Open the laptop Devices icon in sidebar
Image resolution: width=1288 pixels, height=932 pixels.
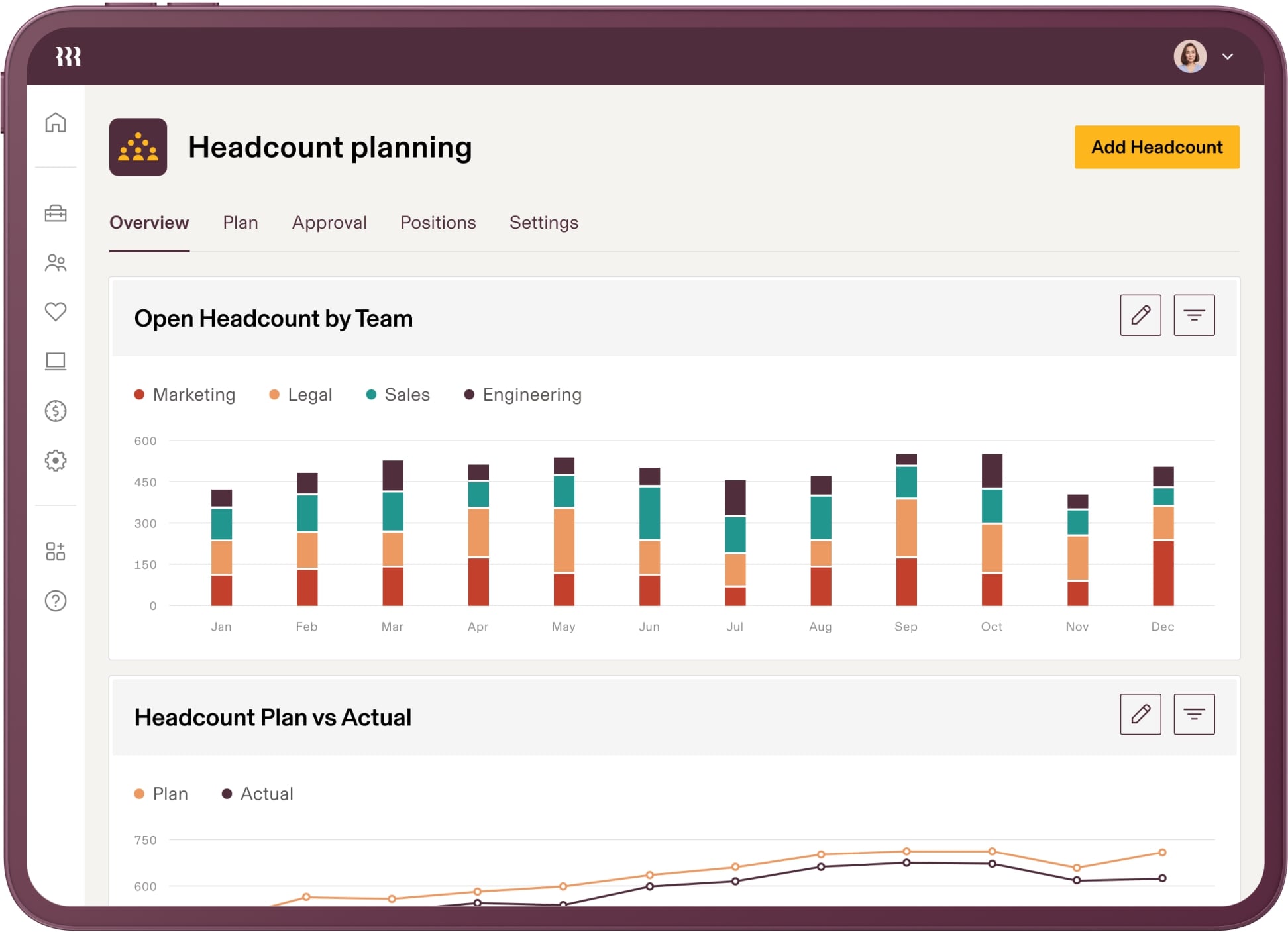56,362
